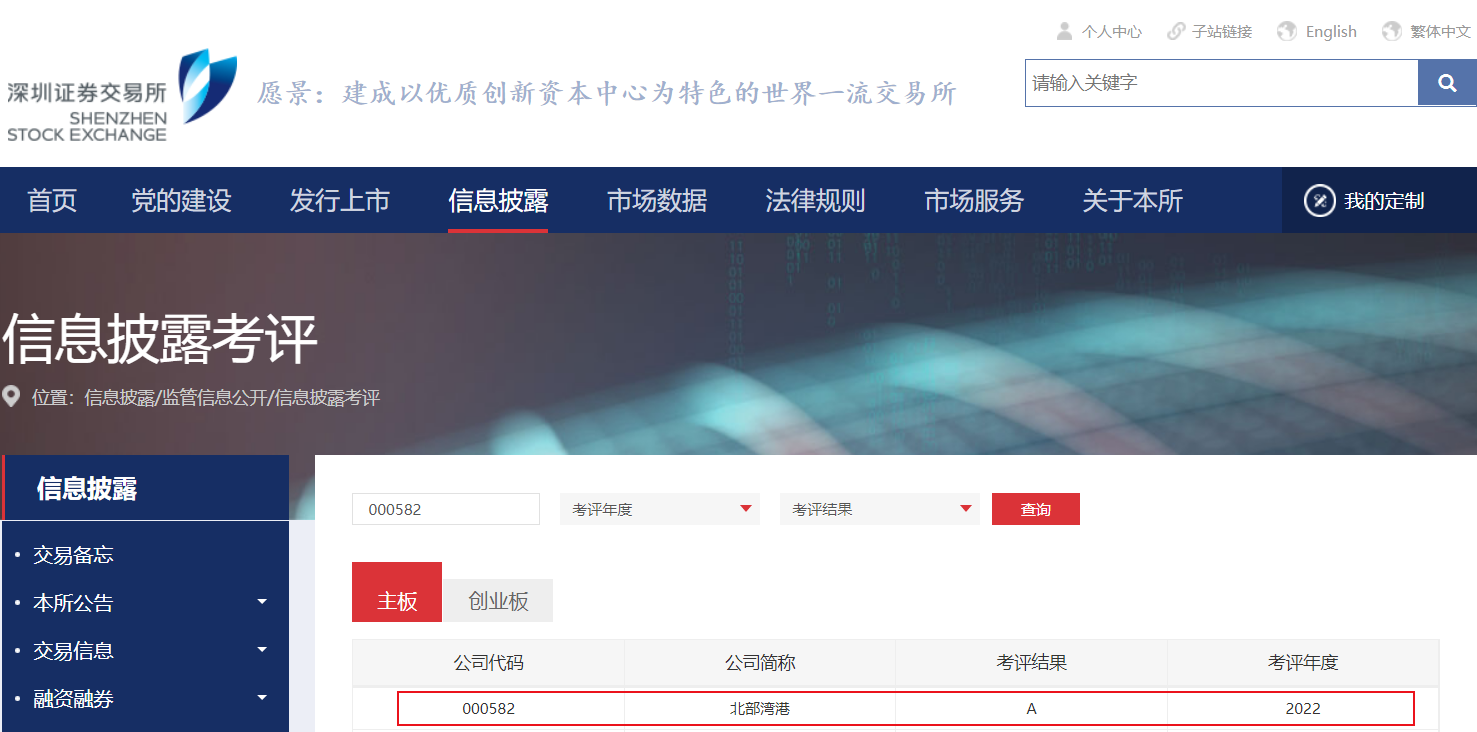This screenshot has height=732, width=1477.
Task: Click company code field containing 000582
Action: click(446, 509)
